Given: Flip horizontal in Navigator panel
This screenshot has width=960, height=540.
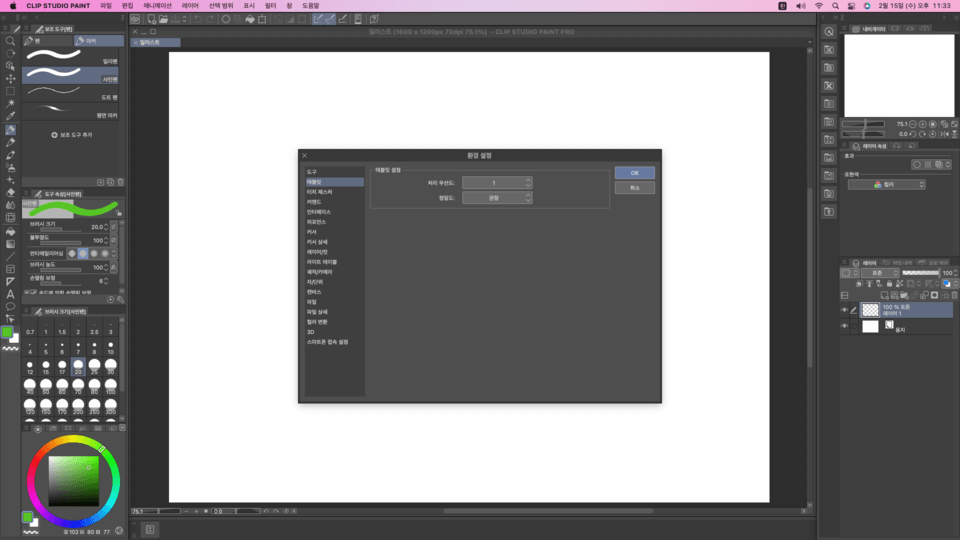Looking at the screenshot, I should pyautogui.click(x=944, y=133).
